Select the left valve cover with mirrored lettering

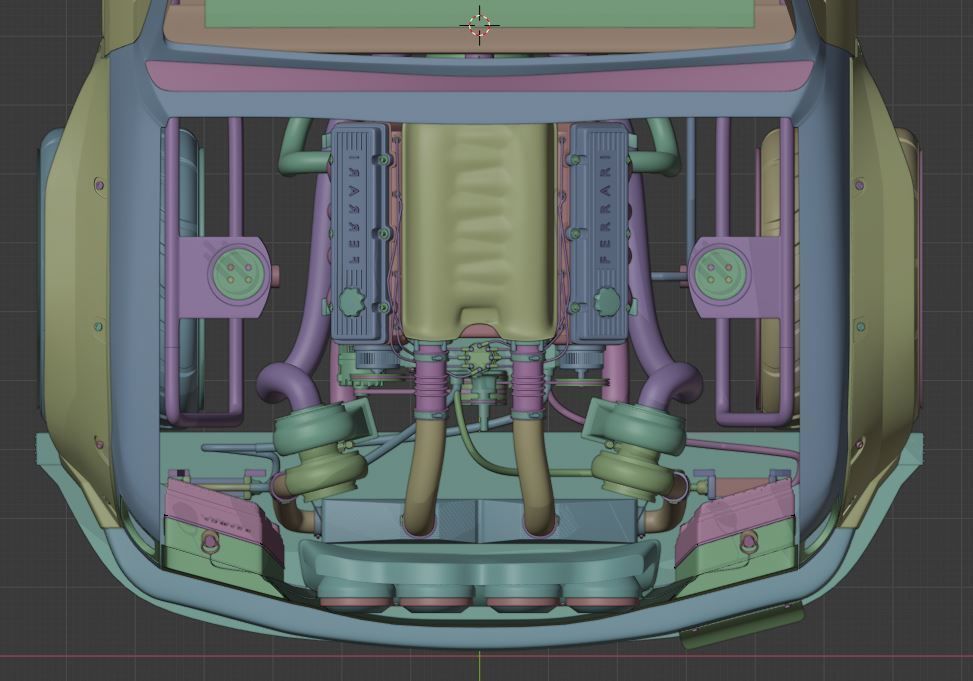pyautogui.click(x=361, y=232)
